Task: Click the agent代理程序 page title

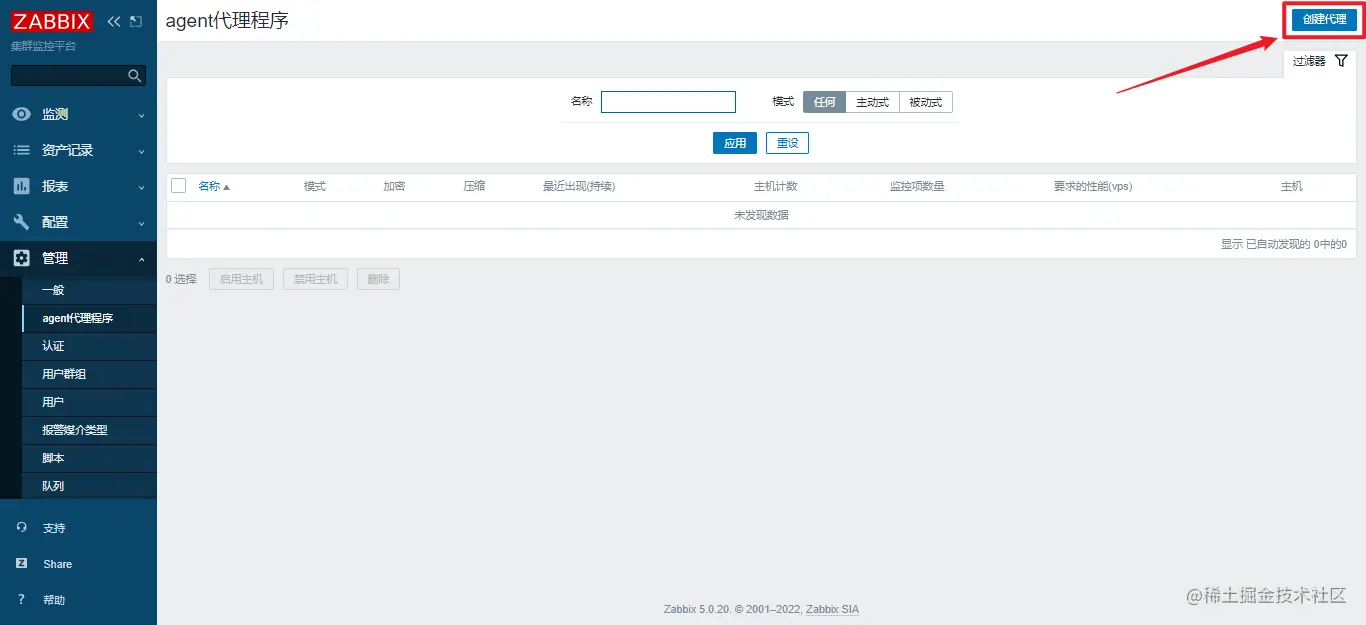Action: (x=227, y=20)
